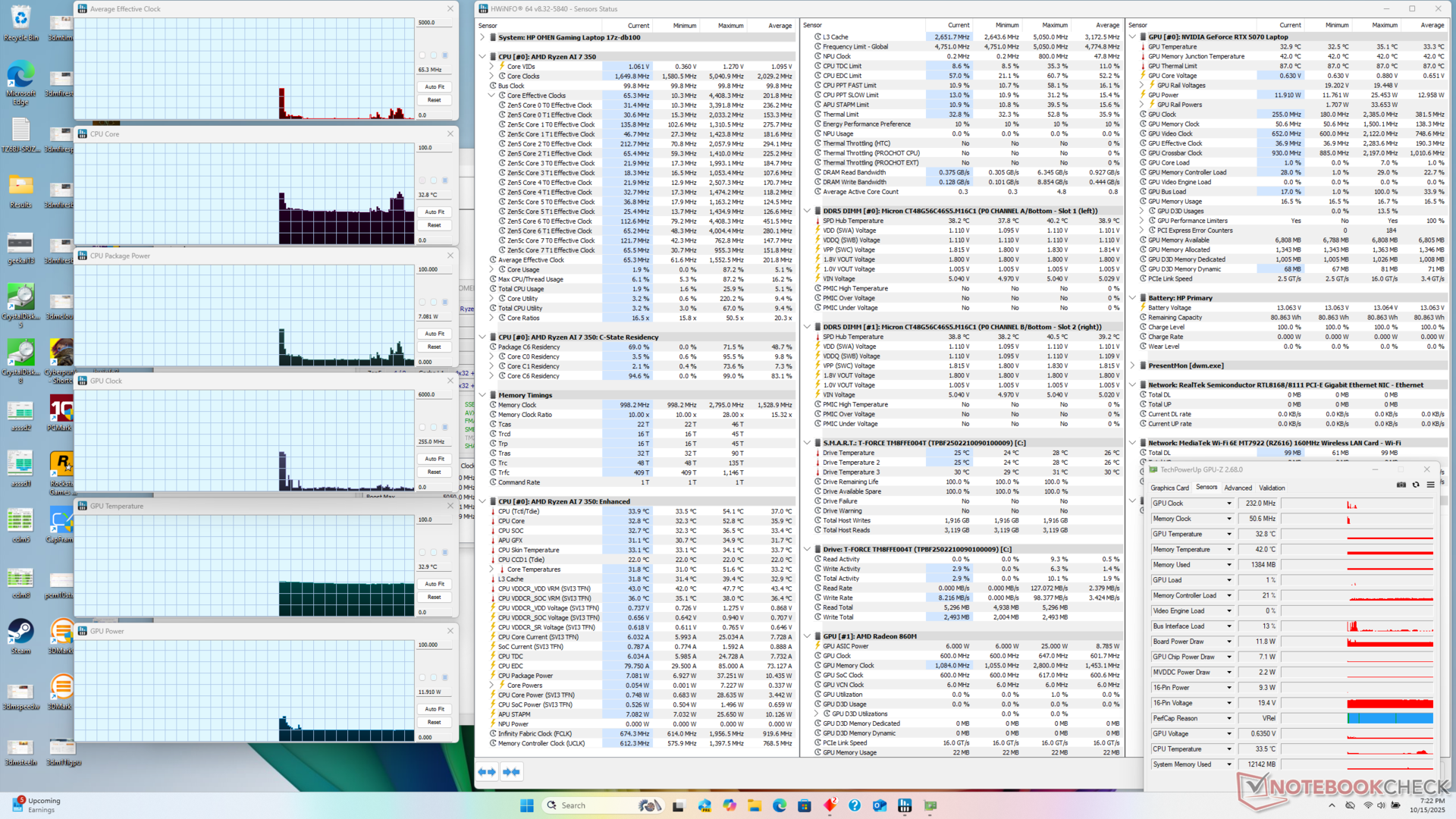Screen dimensions: 1456x819
Task: Click HWiNFO collapse columns arrows button
Action: pos(512,772)
